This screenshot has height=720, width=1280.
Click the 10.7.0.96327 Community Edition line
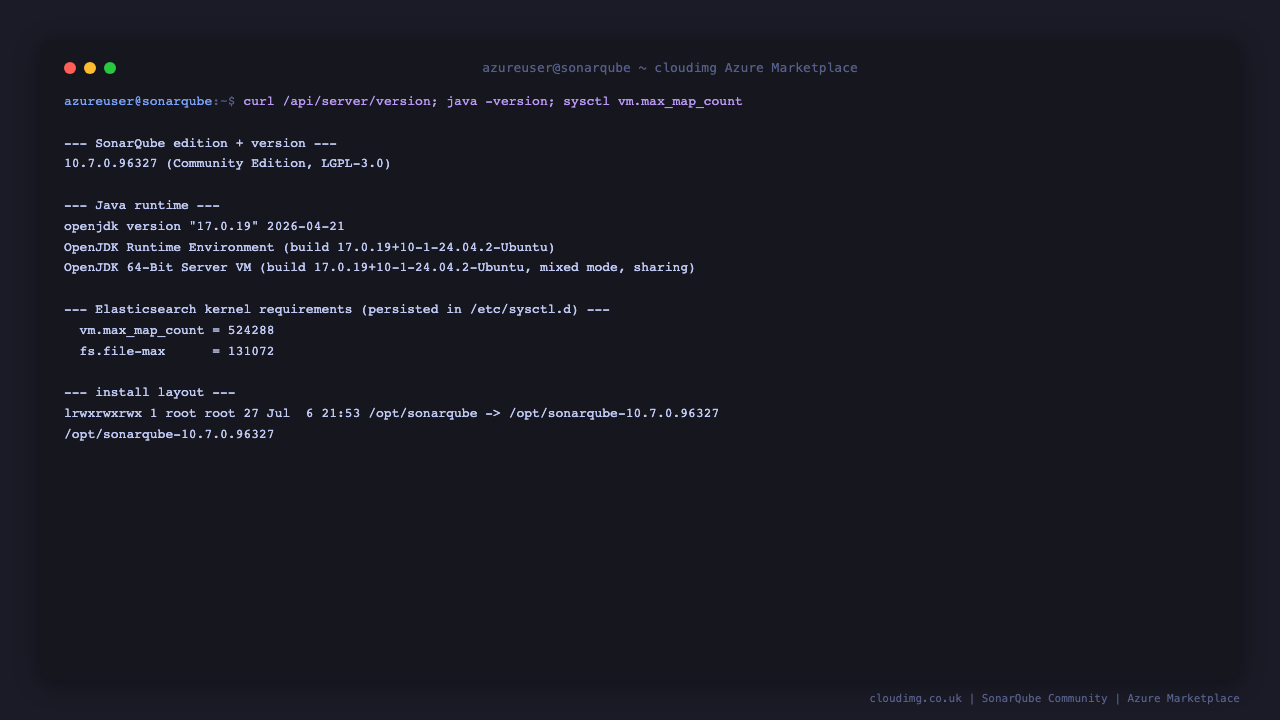(228, 163)
